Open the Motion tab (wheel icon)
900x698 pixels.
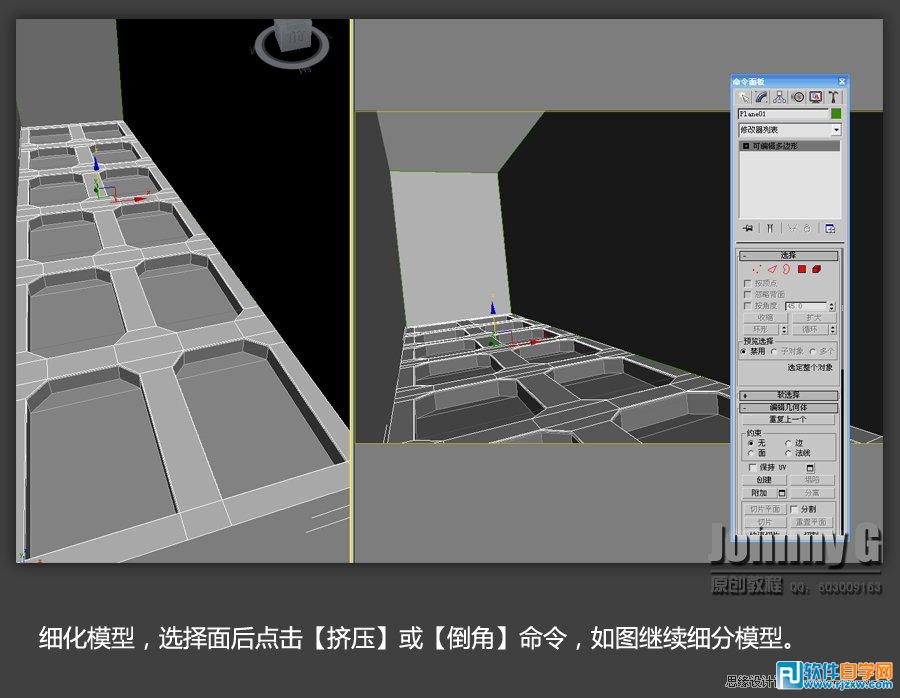coord(798,97)
